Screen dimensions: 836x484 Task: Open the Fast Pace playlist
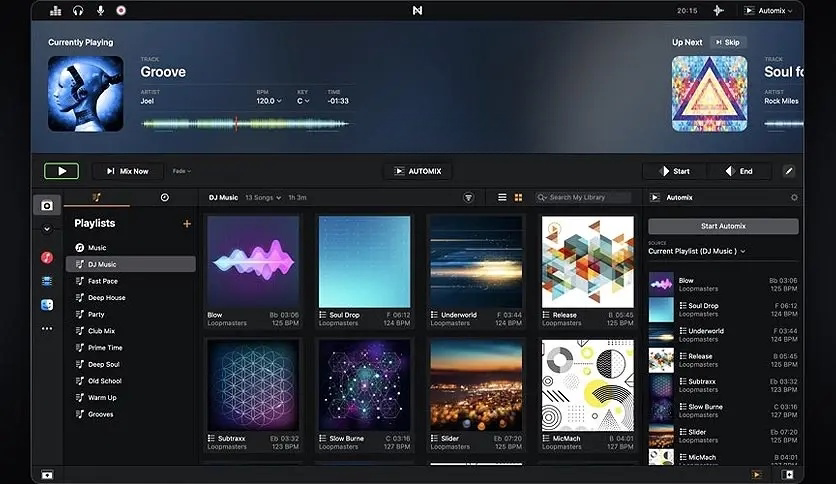(131, 281)
